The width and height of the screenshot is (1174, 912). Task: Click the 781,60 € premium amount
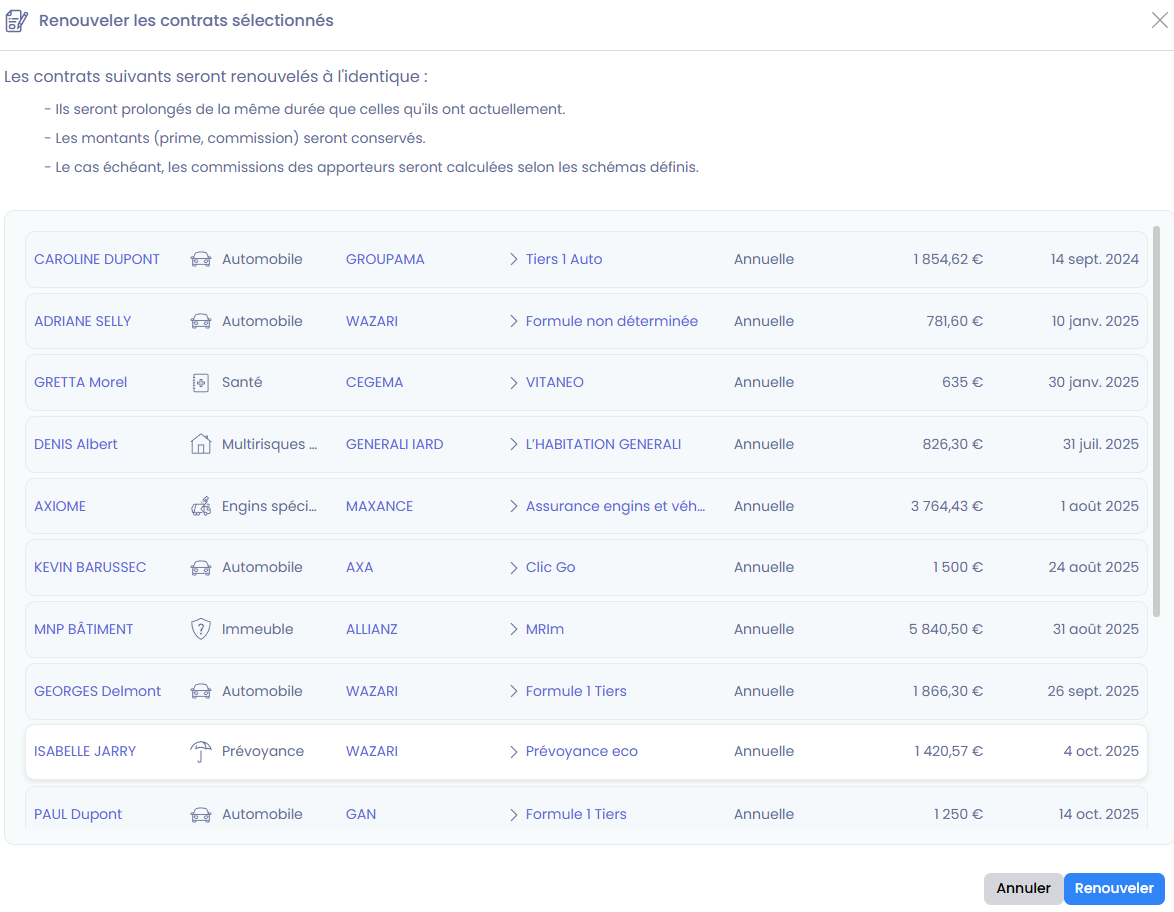pos(955,321)
